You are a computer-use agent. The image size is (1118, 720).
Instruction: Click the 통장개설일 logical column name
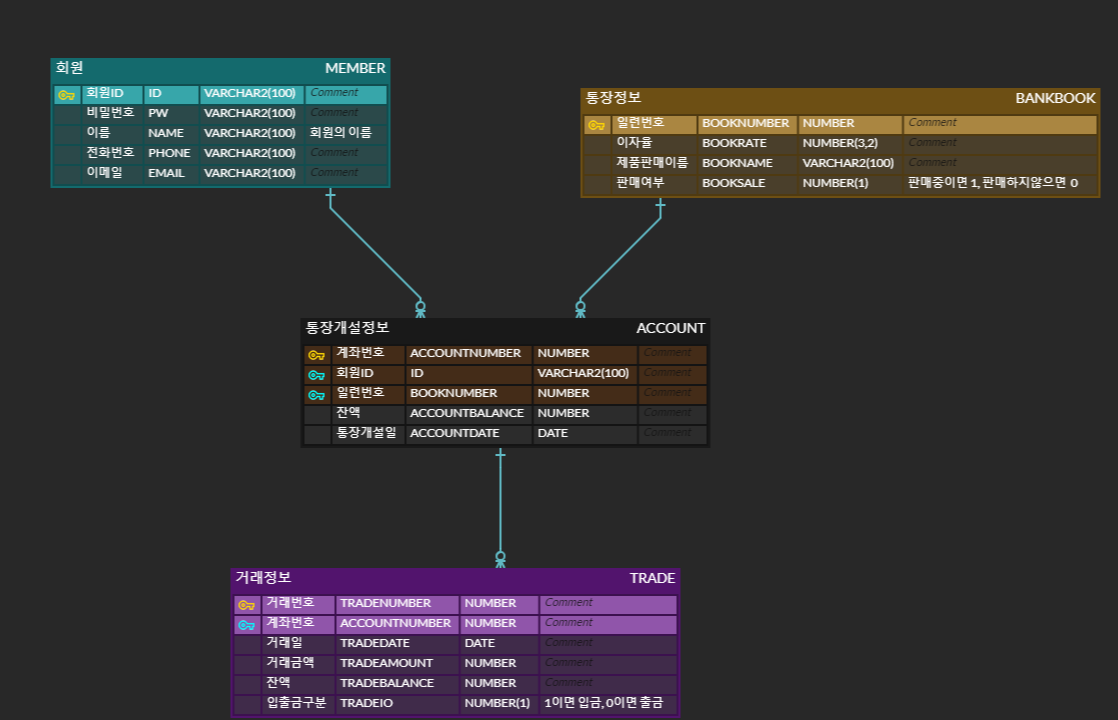[x=366, y=432]
